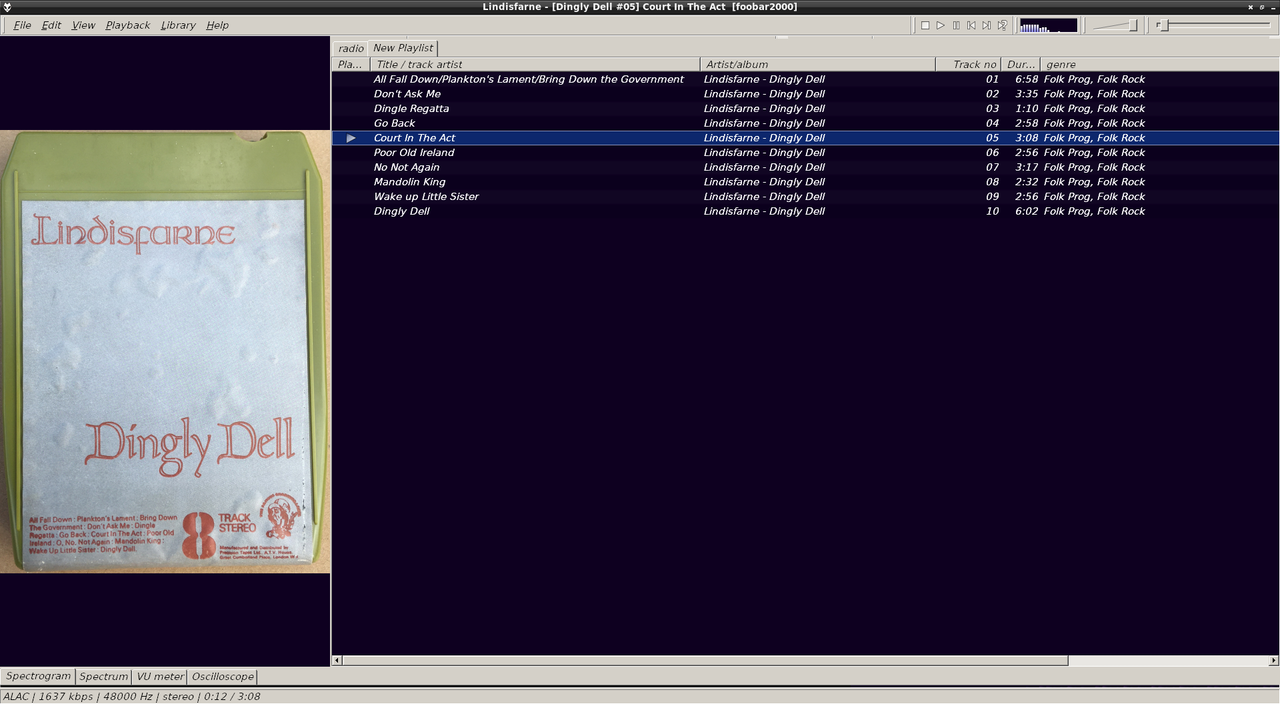The height and width of the screenshot is (704, 1280).
Task: Sort by Title / track artist column
Action: 535,64
